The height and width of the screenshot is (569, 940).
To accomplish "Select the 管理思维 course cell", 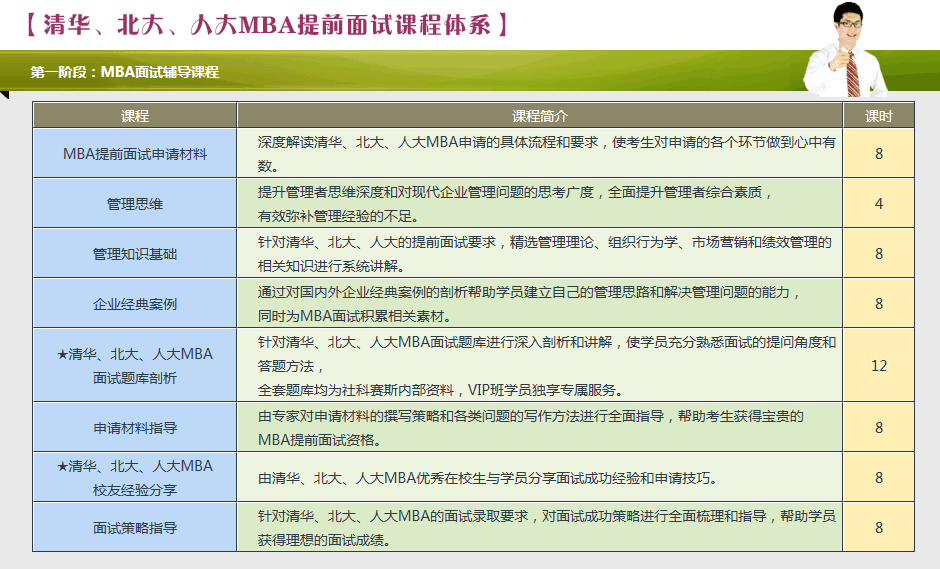I will pyautogui.click(x=135, y=204).
